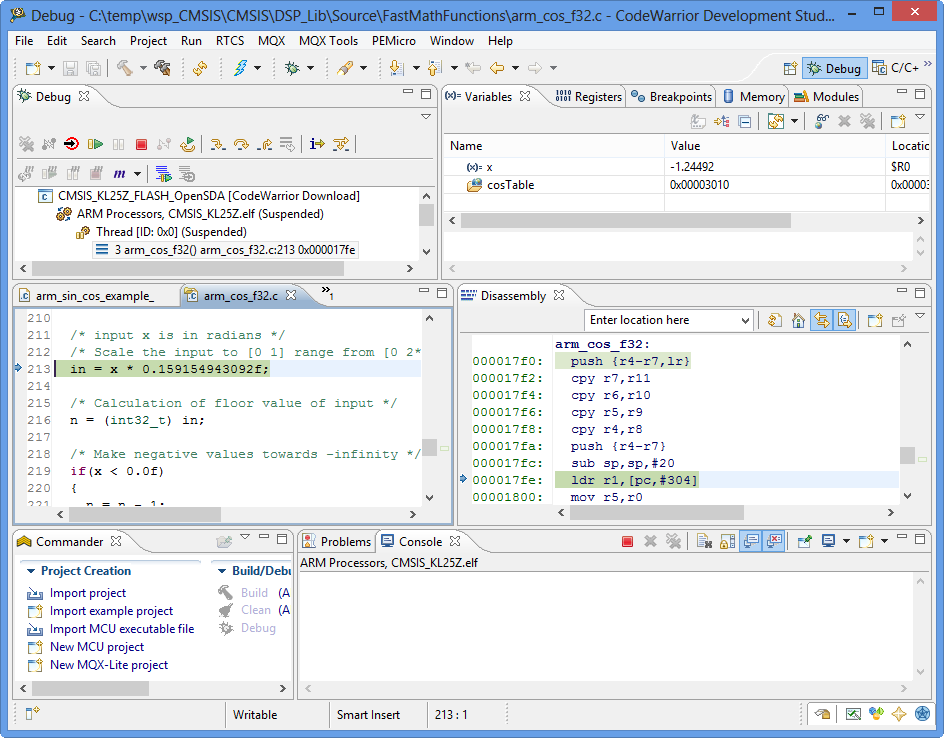Collapse the Project Creation section
Image resolution: width=944 pixels, height=738 pixels.
pos(30,571)
